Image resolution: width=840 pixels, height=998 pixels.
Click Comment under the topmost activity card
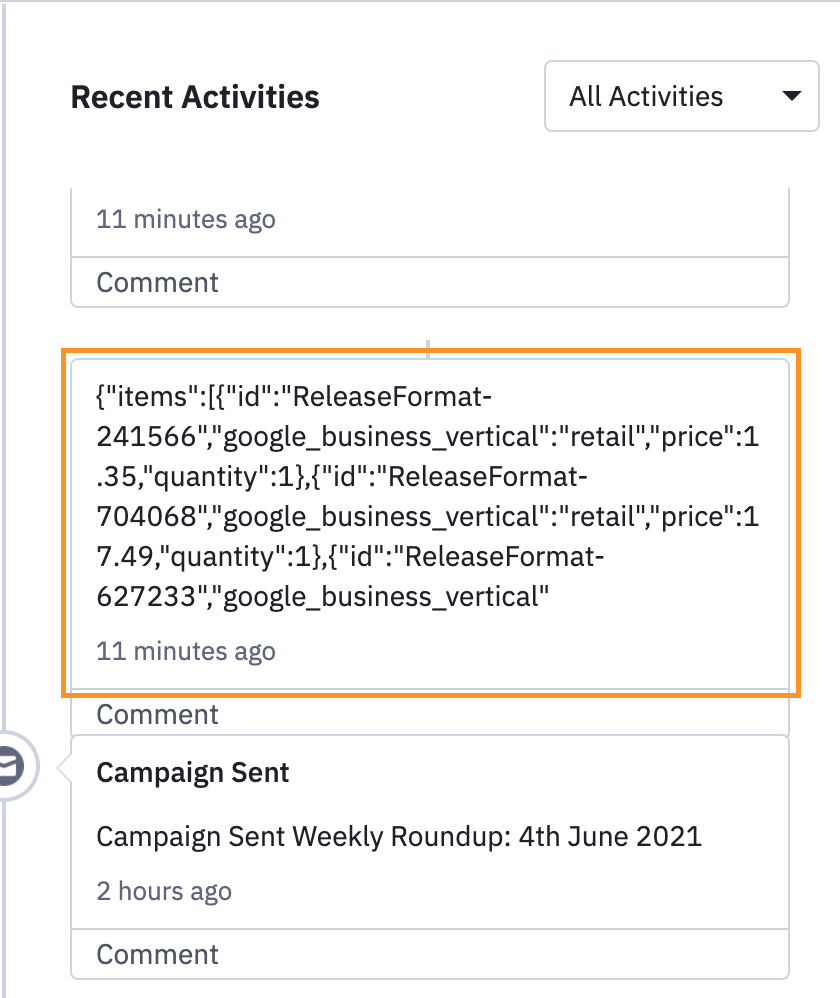157,282
